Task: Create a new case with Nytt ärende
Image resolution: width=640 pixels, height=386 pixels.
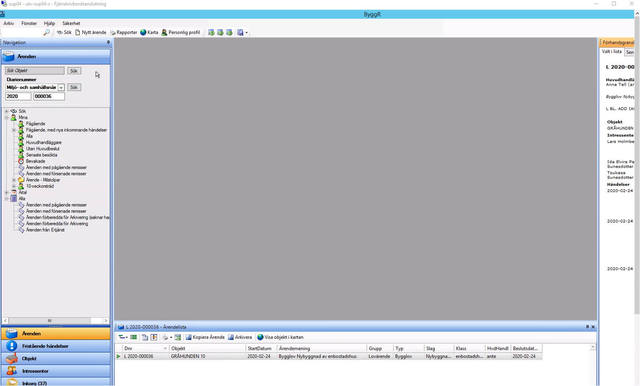Action: tap(91, 32)
